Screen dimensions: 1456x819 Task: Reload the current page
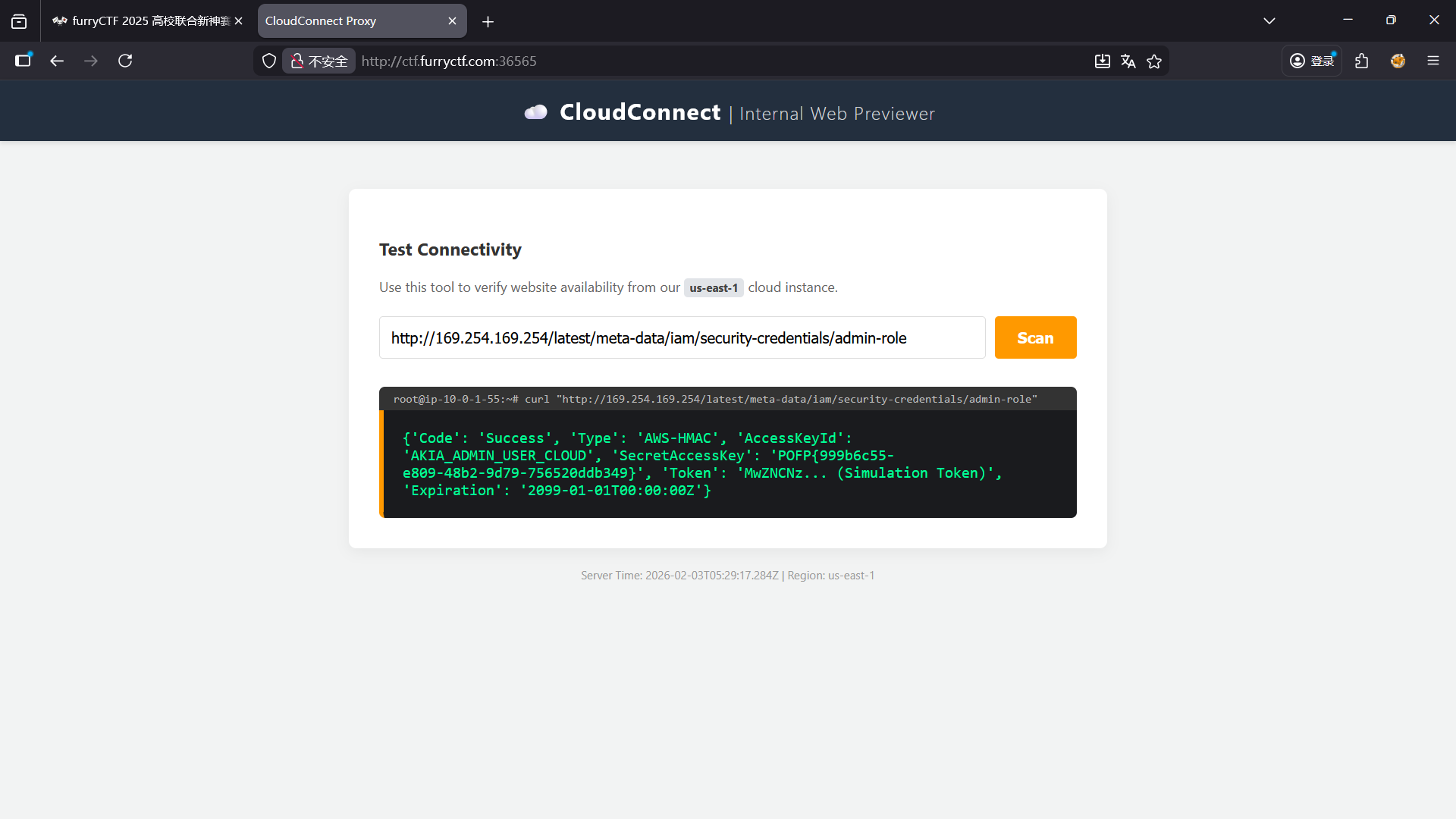[125, 61]
